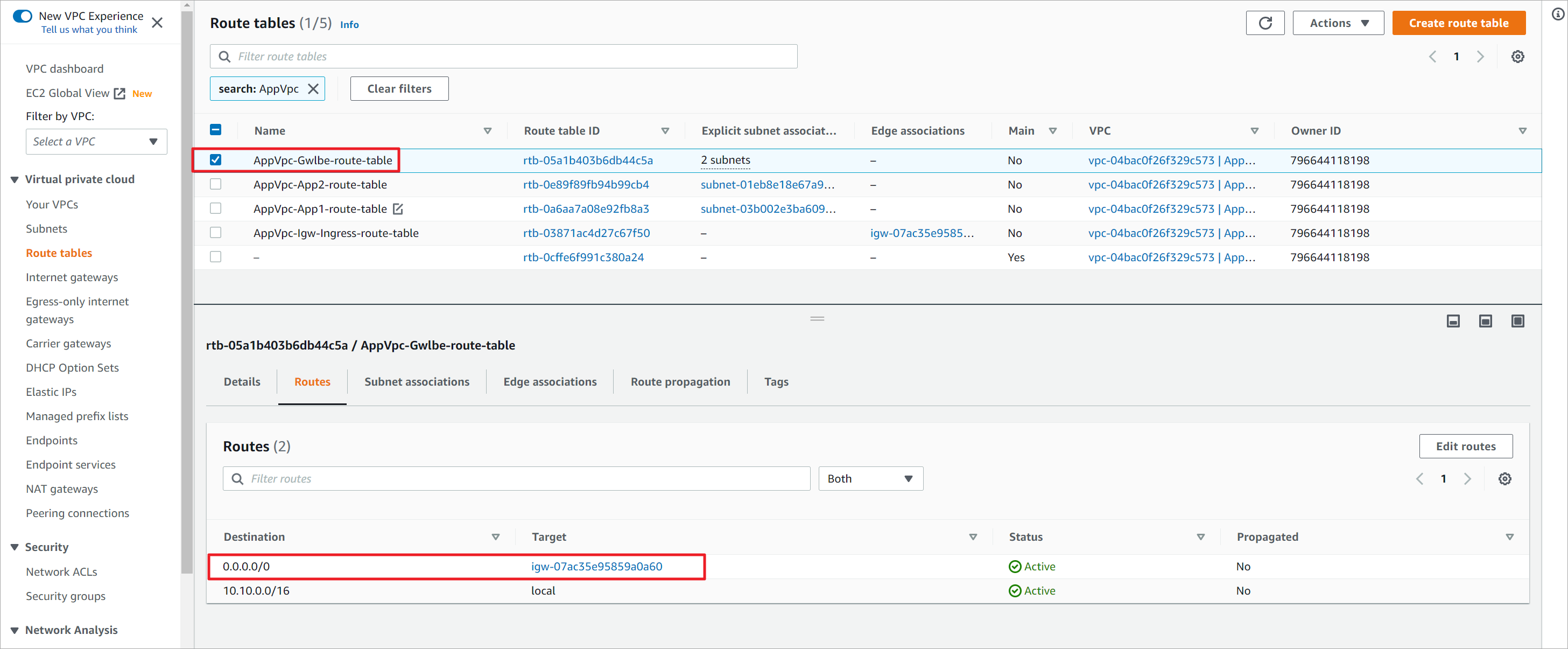
Task: Check AppVpc-Igw-Ingress-route-table checkbox
Action: click(x=215, y=233)
